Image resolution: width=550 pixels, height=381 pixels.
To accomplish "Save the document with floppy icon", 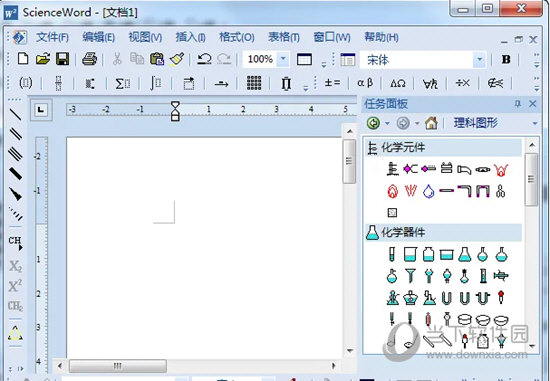I will click(x=63, y=59).
